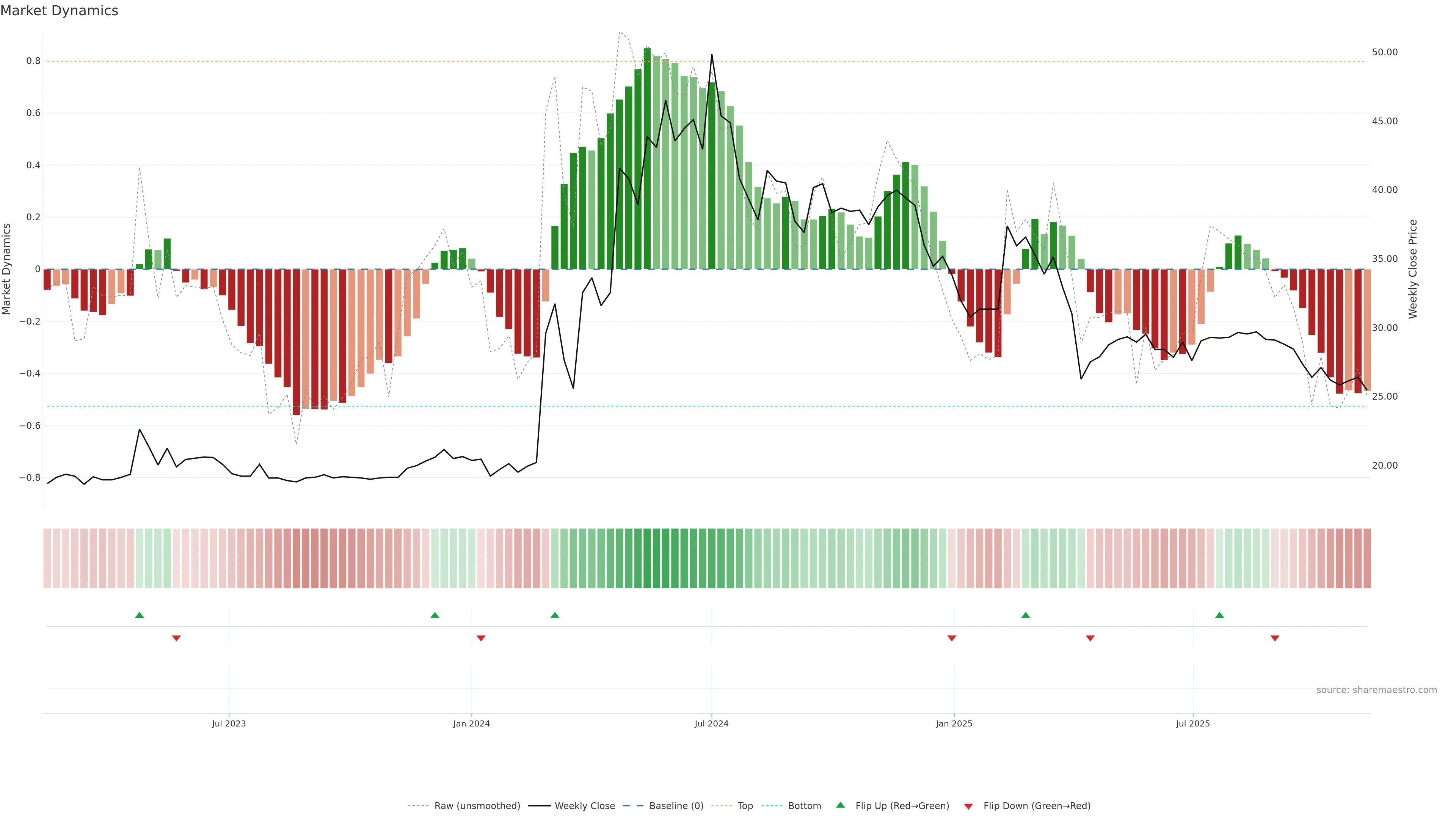Click the green flip-up marker between Jan 2025 and Jul 2025
1456x819 pixels.
click(x=1025, y=615)
